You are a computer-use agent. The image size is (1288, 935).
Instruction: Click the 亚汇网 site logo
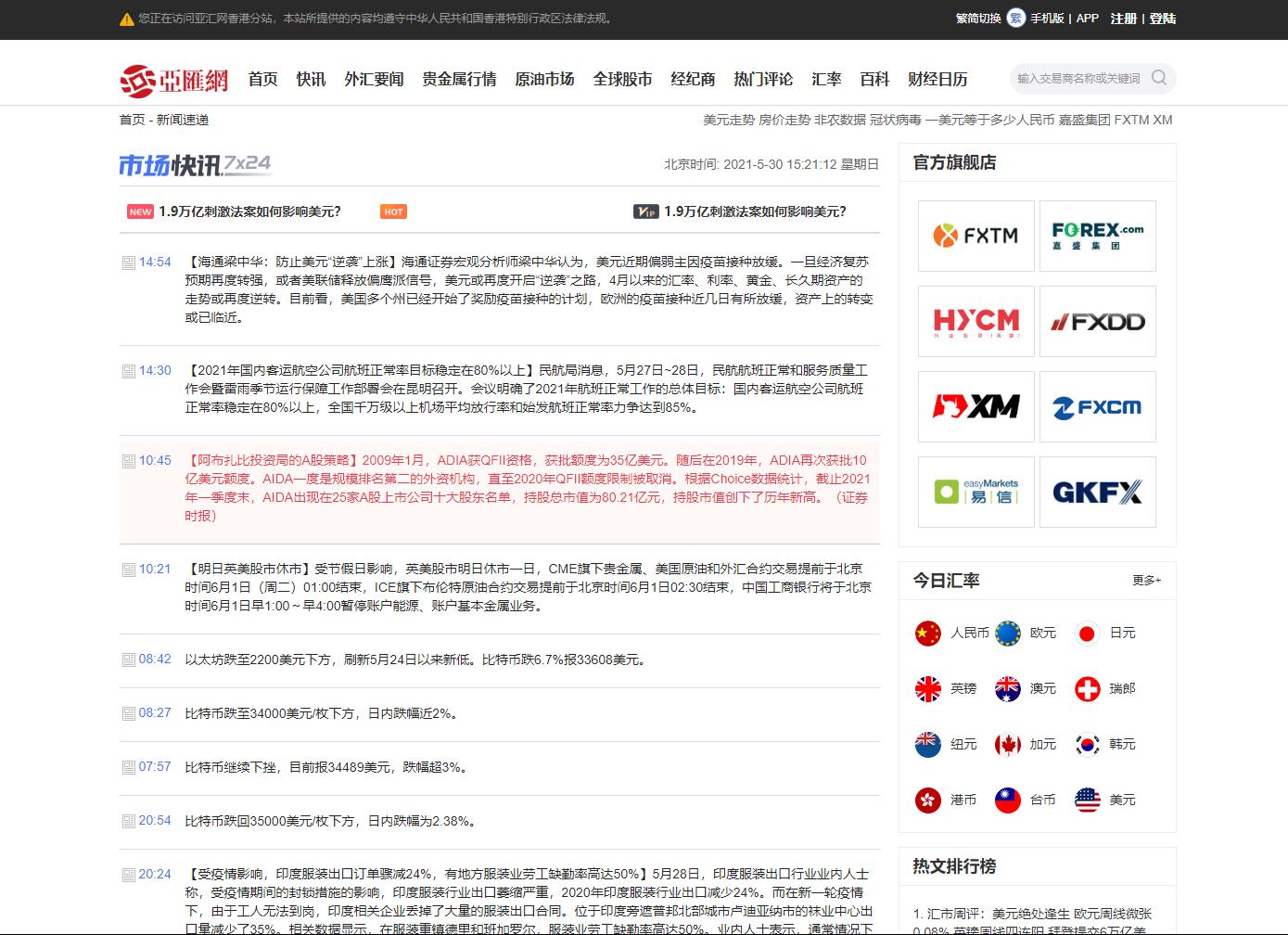pos(174,80)
